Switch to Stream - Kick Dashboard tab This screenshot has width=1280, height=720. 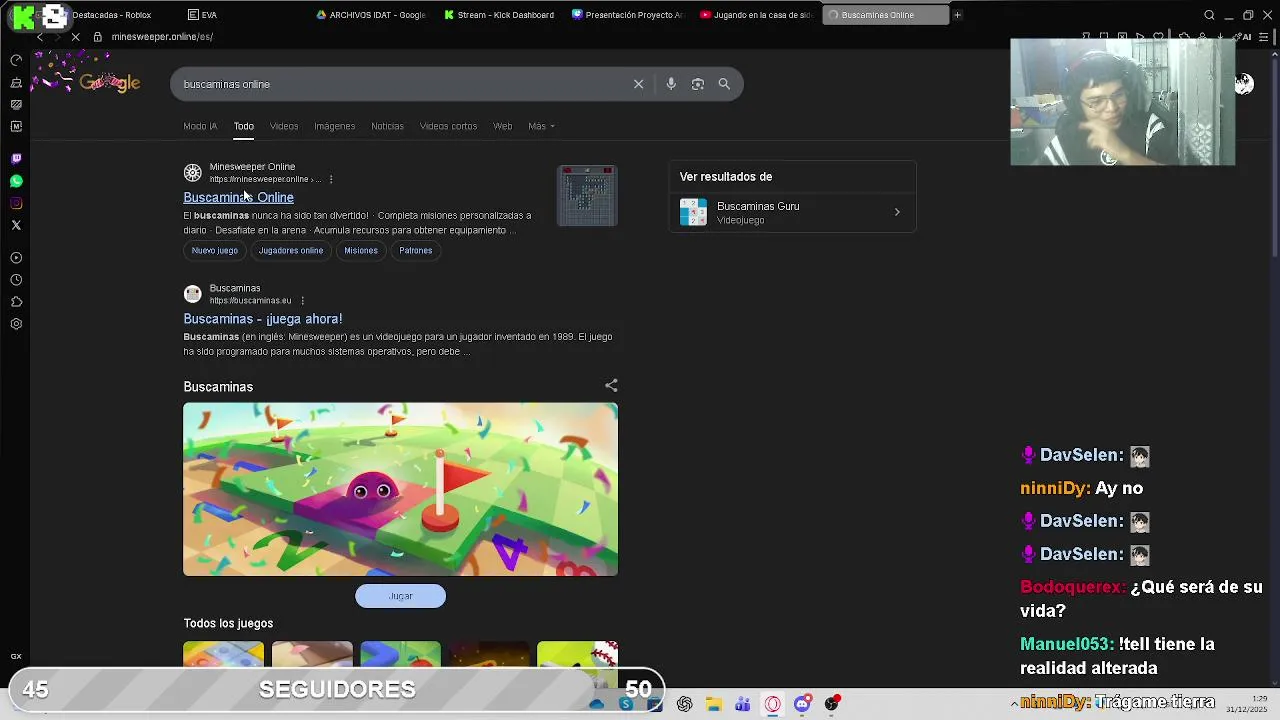click(500, 15)
